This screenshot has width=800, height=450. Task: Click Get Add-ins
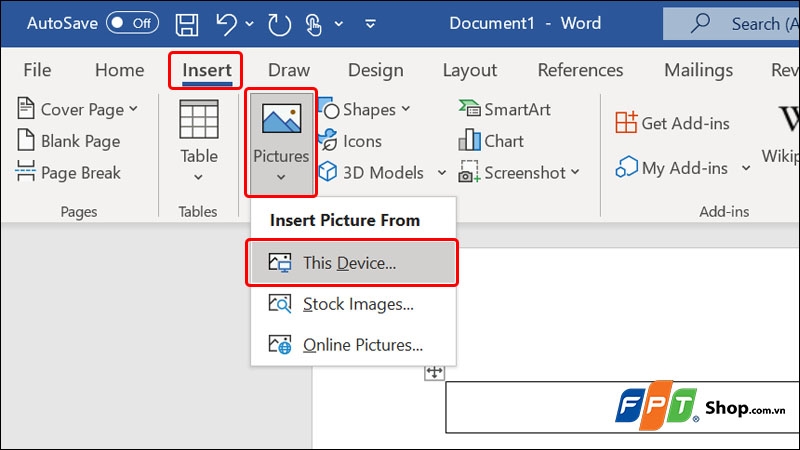pyautogui.click(x=673, y=123)
